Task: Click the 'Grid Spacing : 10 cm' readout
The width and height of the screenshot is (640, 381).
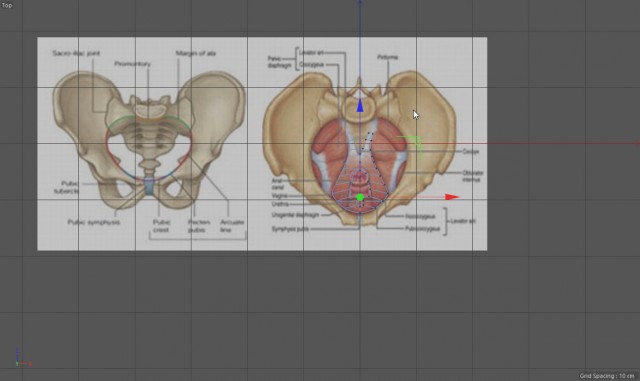Action: (607, 376)
